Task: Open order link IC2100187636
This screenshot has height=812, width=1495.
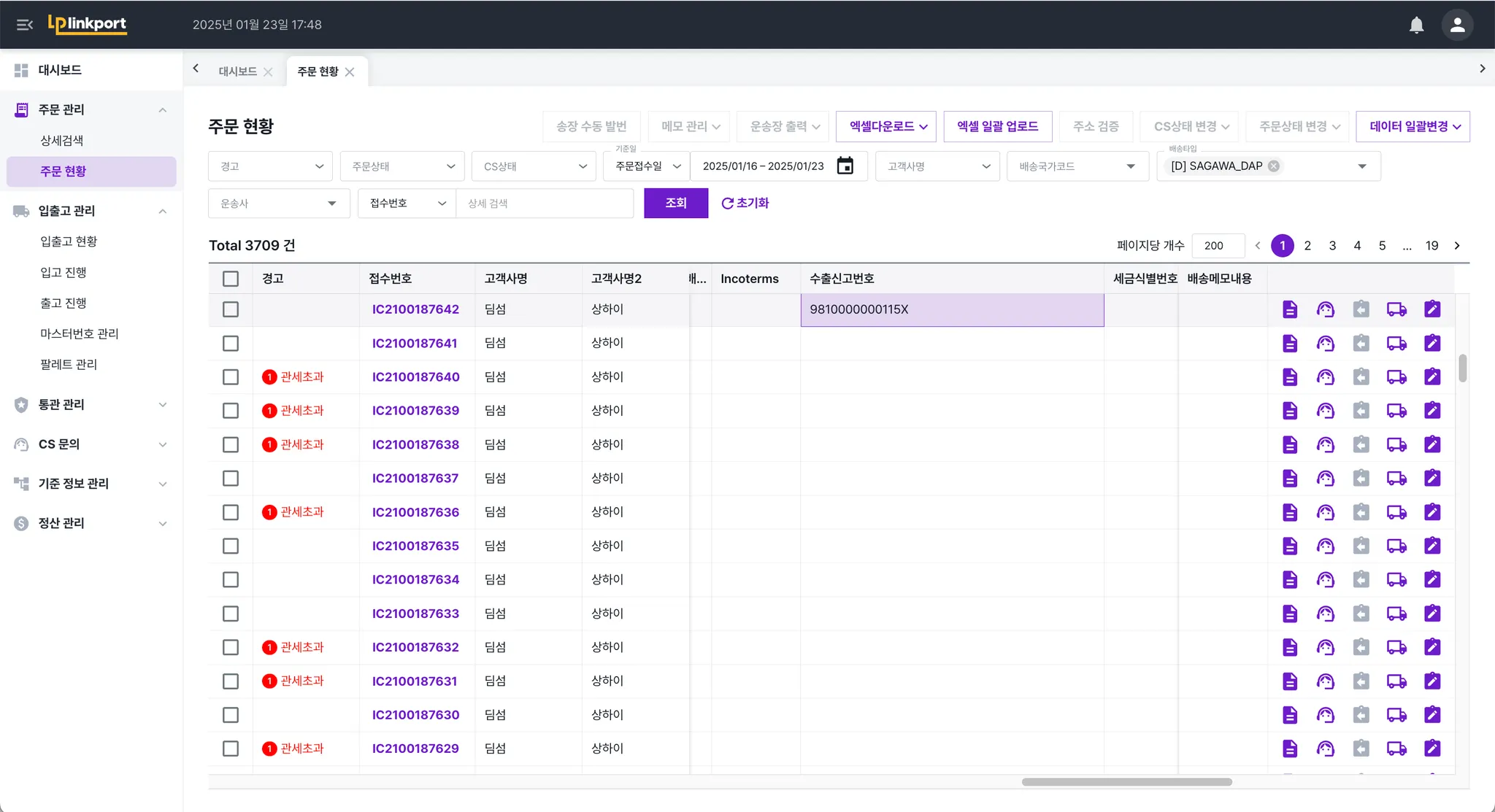Action: 415,512
